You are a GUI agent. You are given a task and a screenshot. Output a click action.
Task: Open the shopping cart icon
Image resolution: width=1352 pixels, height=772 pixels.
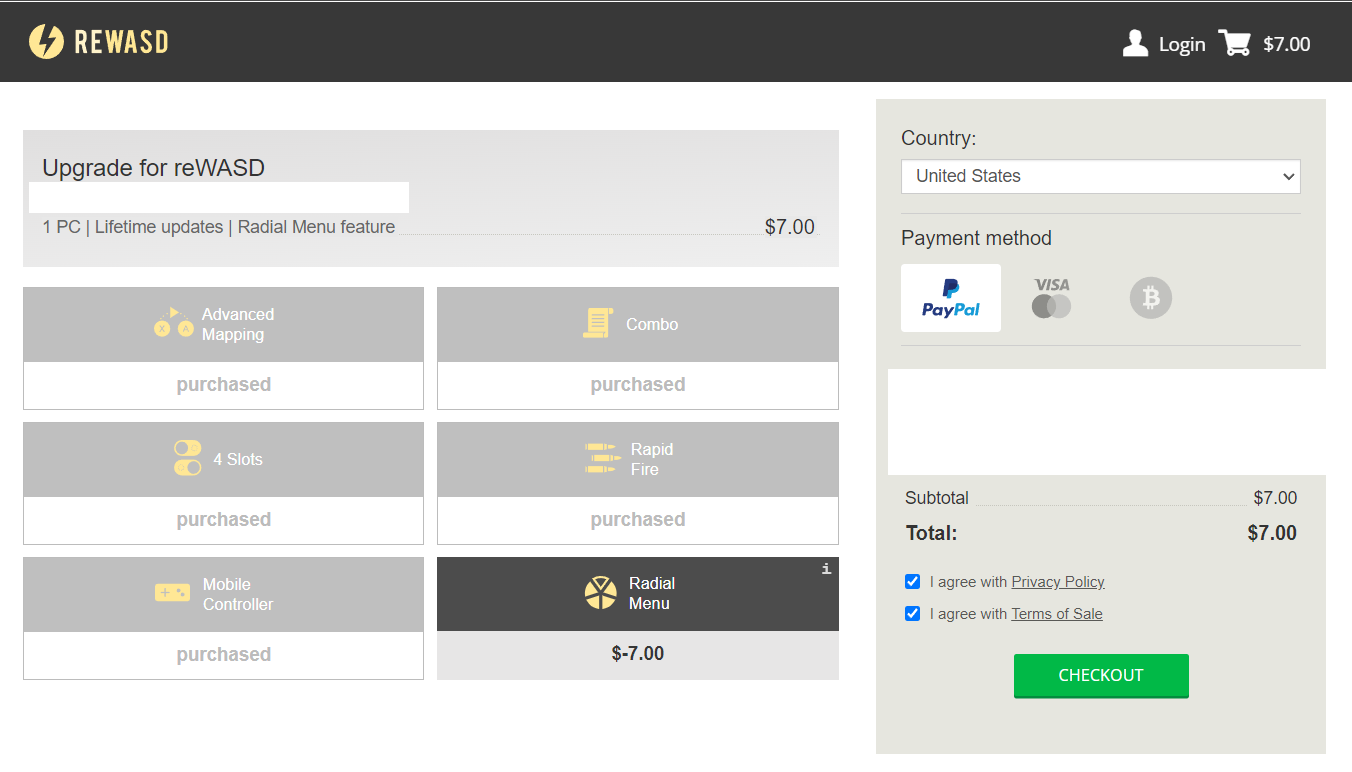[x=1234, y=43]
